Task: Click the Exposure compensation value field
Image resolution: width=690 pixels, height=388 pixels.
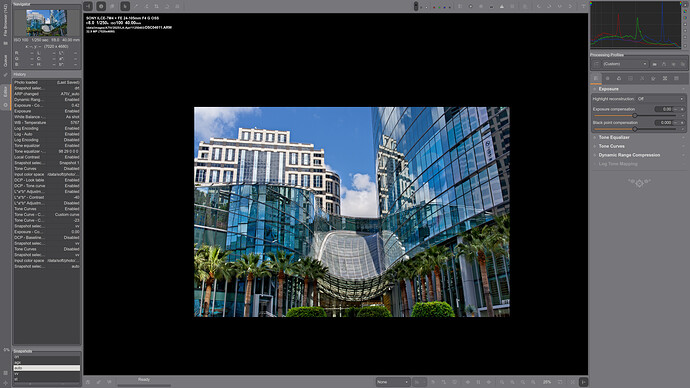Action: click(x=663, y=109)
